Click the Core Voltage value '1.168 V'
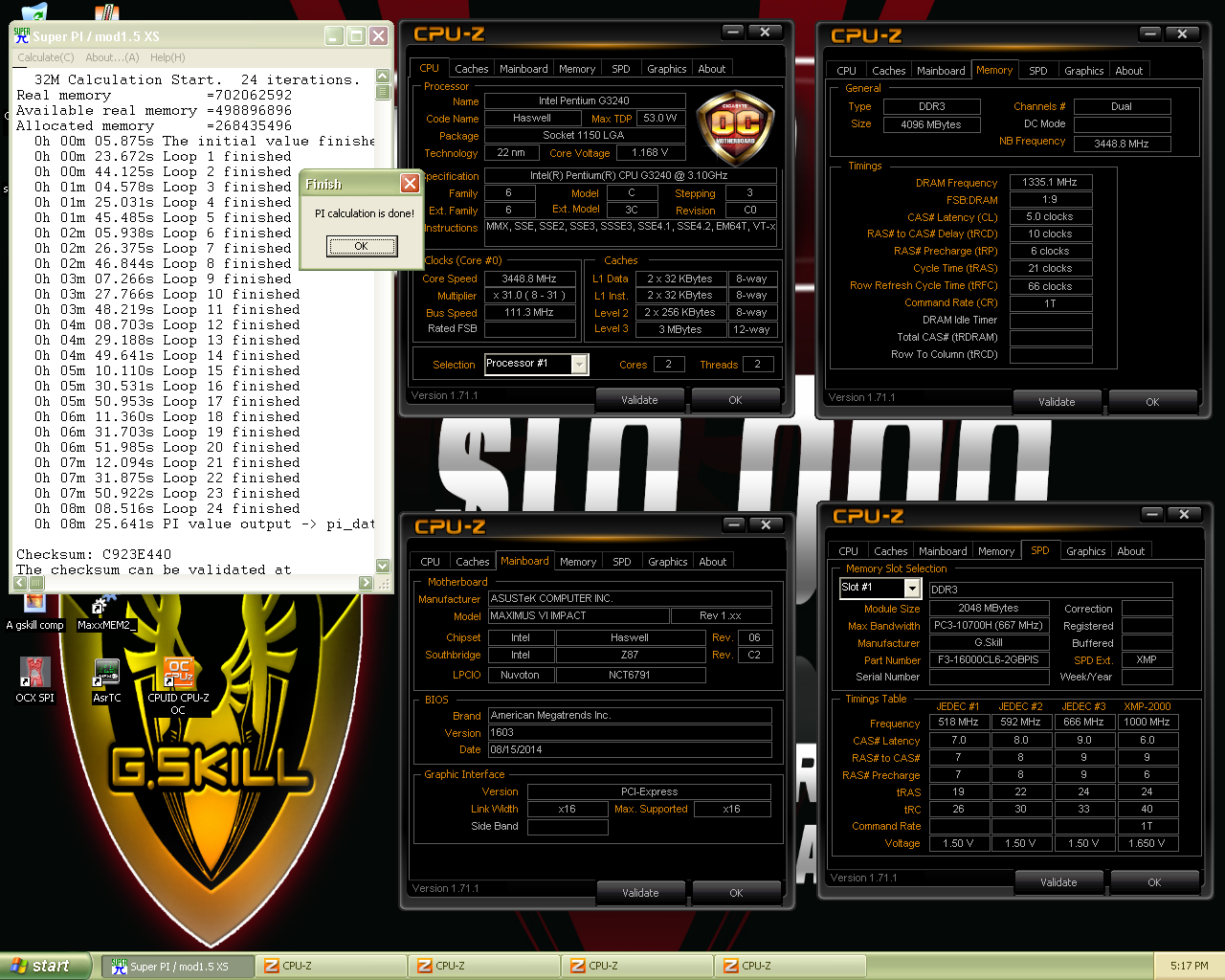The width and height of the screenshot is (1225, 980). pyautogui.click(x=650, y=152)
